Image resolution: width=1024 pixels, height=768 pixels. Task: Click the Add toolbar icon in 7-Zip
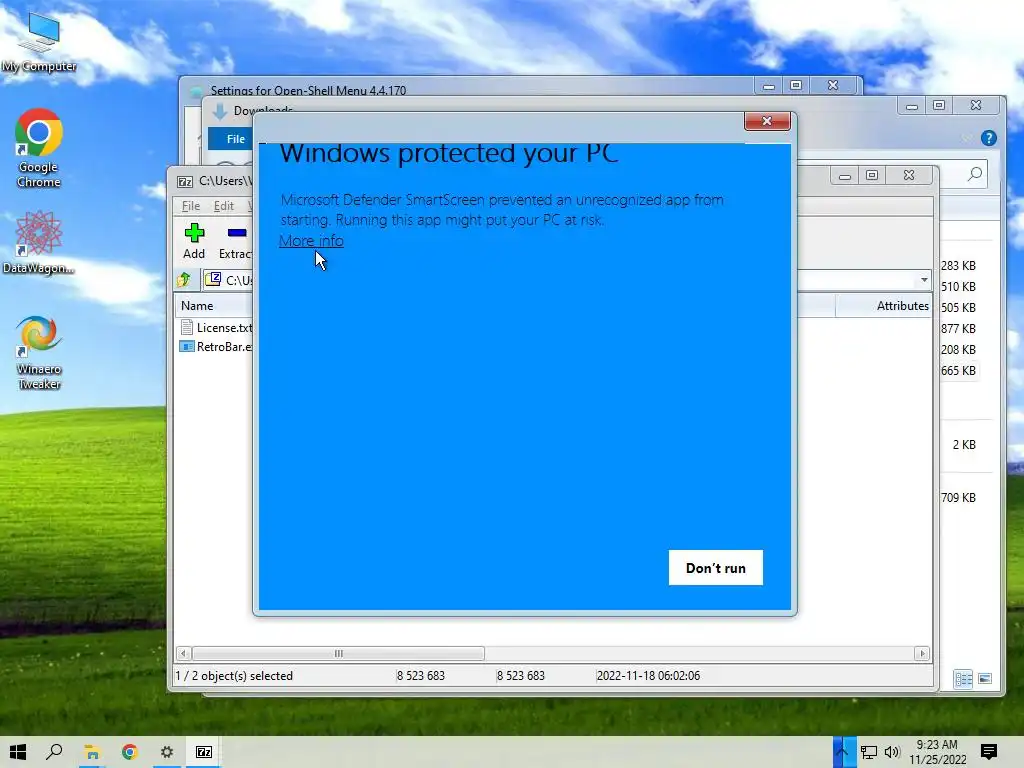coord(194,240)
